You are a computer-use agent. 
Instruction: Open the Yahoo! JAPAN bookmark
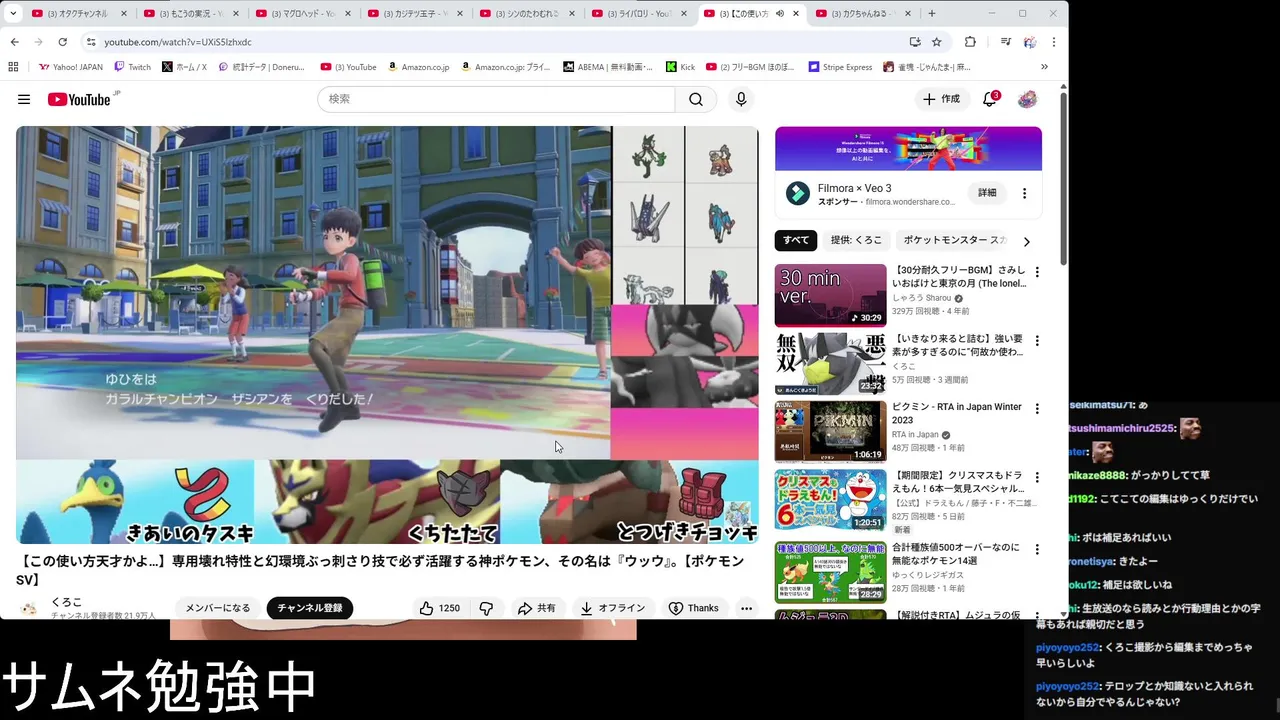(x=70, y=67)
